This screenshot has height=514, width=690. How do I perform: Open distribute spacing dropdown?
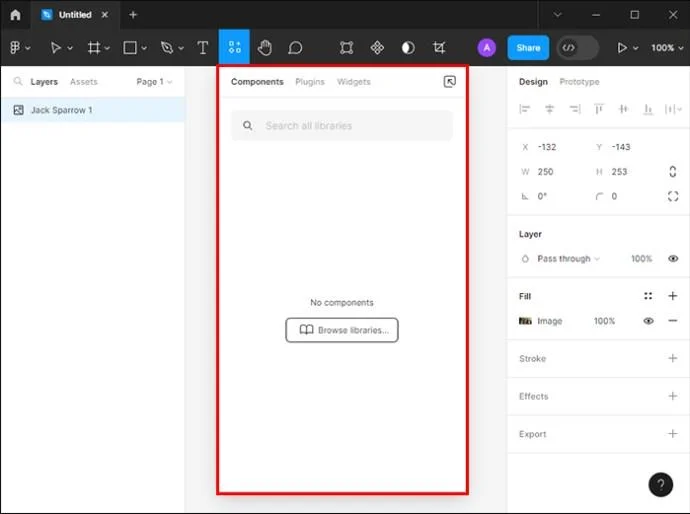click(x=673, y=109)
